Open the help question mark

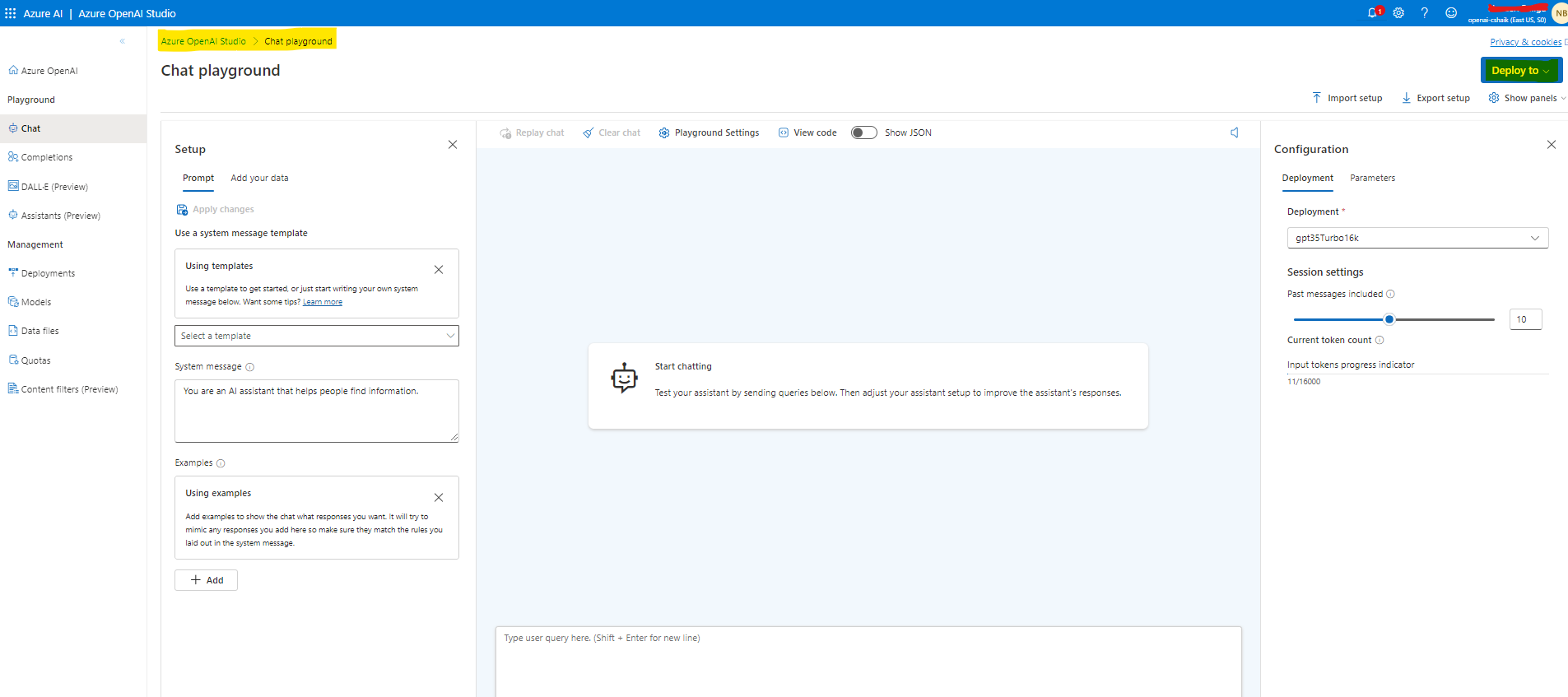[x=1425, y=13]
